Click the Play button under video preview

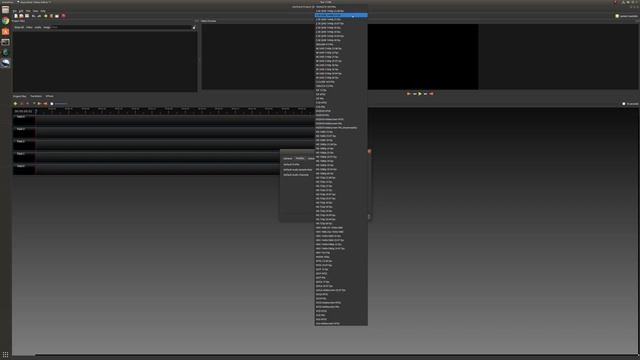point(420,93)
